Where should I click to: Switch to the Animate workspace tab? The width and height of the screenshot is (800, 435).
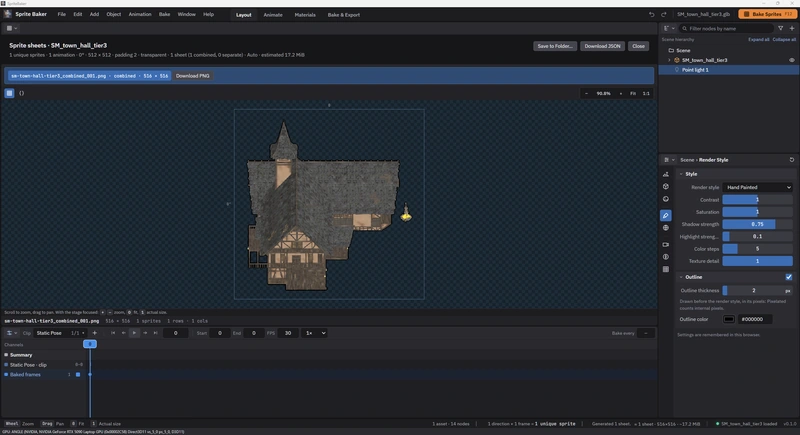click(x=273, y=15)
